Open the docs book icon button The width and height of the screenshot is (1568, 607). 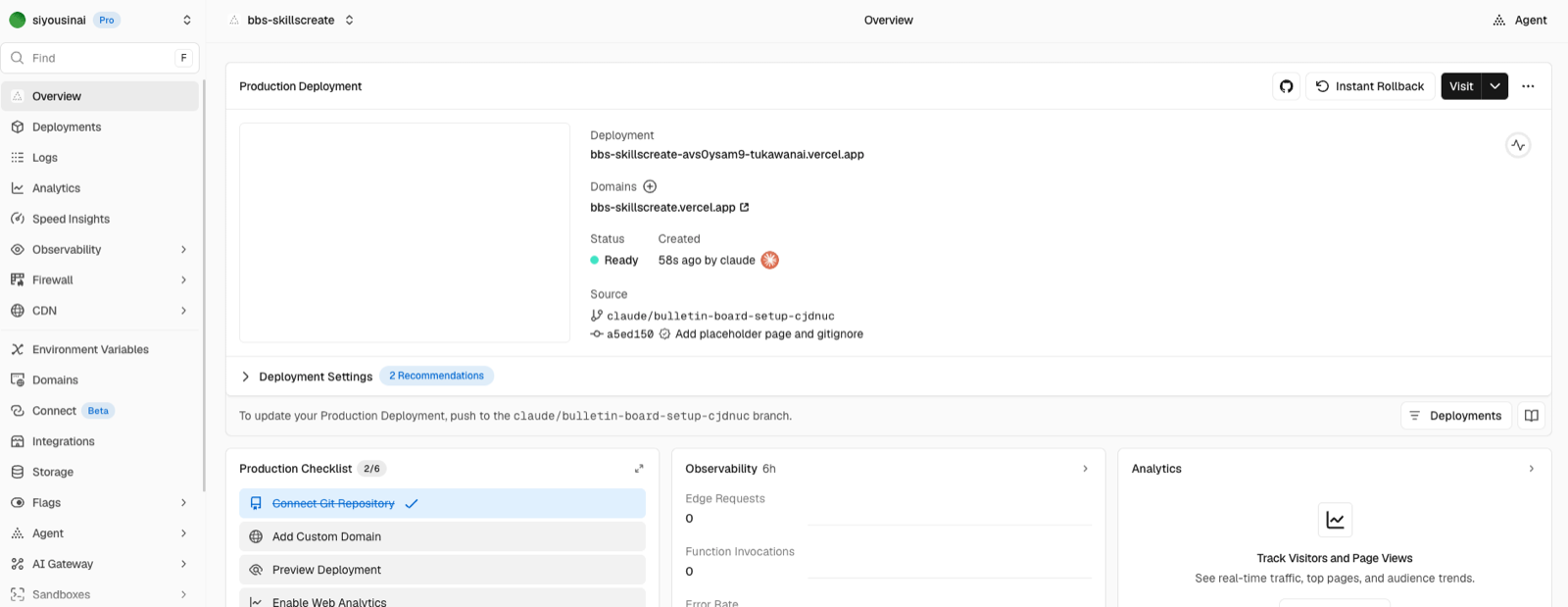tap(1531, 416)
